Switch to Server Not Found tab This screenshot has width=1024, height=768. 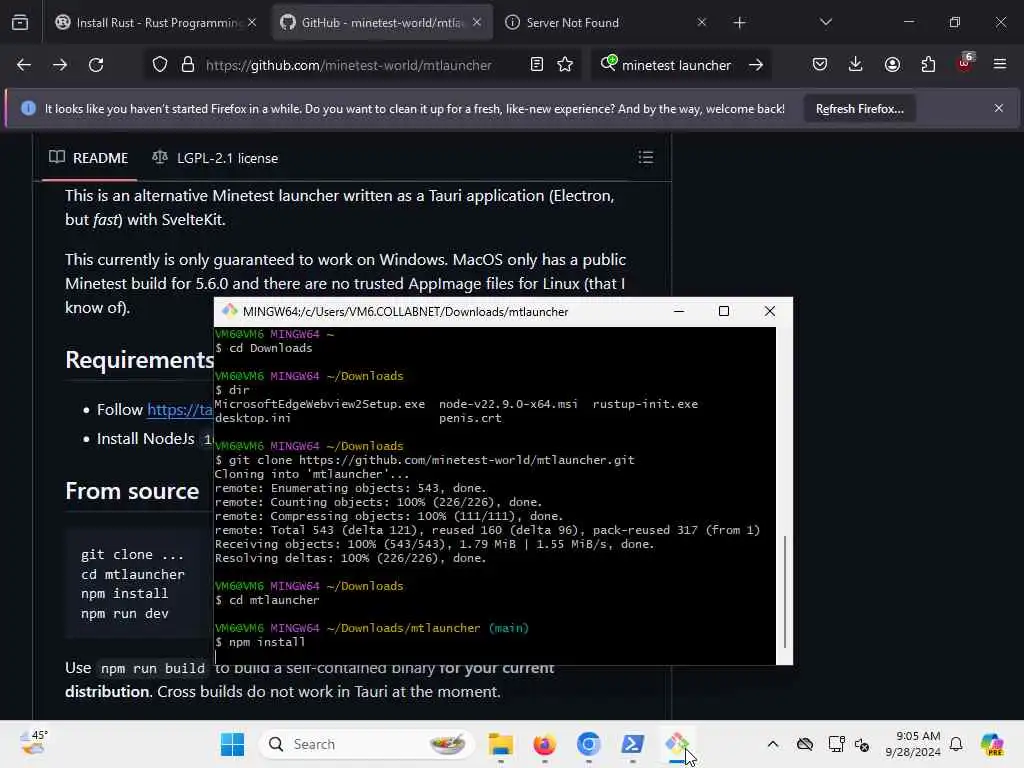(x=607, y=23)
